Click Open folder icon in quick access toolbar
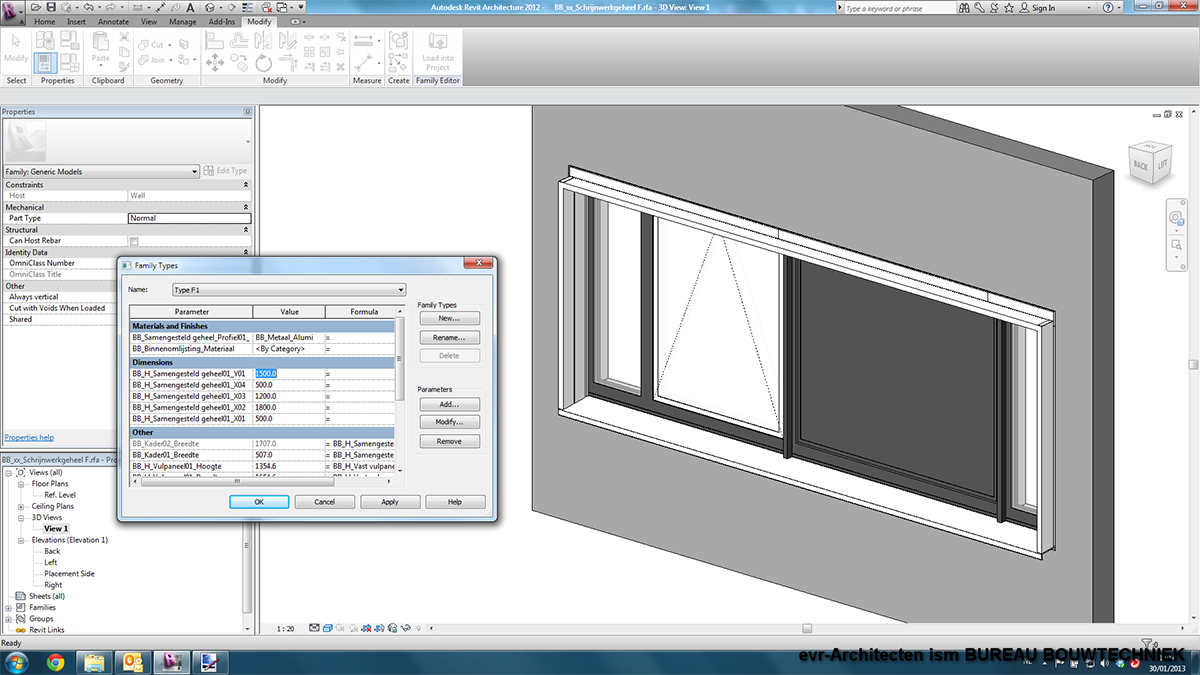1200x675 pixels. point(36,7)
